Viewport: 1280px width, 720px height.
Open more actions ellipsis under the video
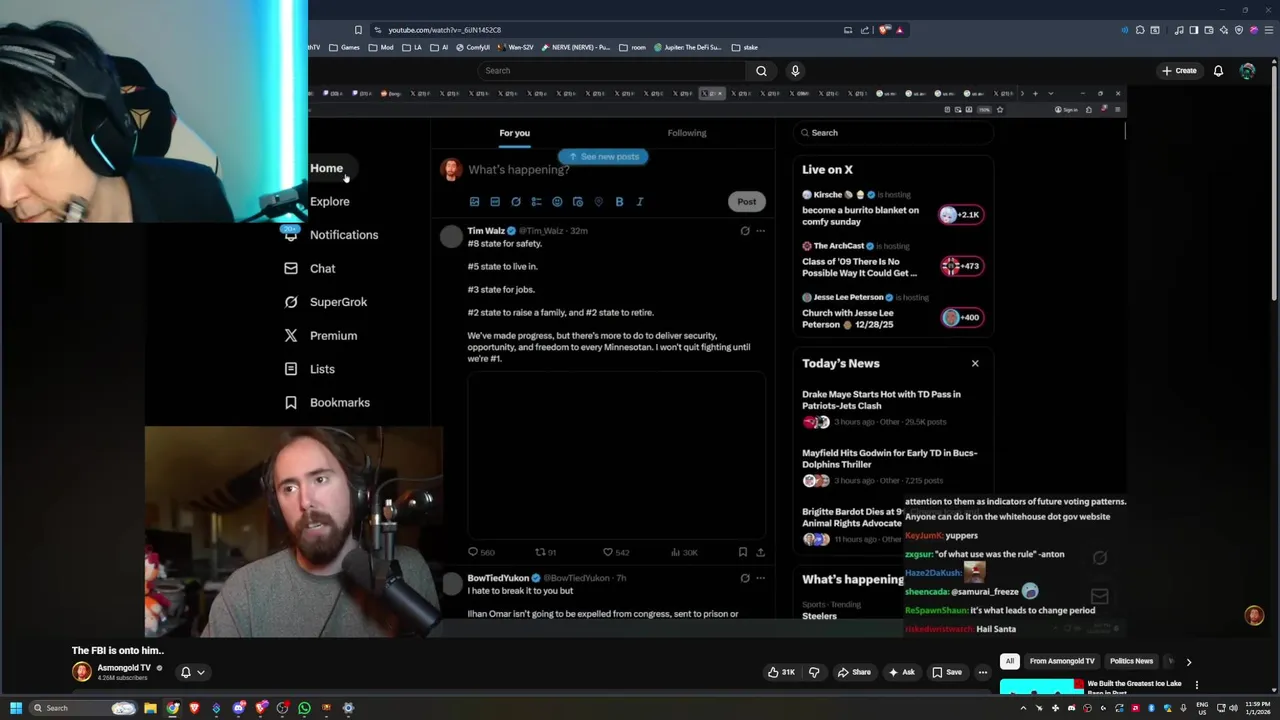coord(983,672)
